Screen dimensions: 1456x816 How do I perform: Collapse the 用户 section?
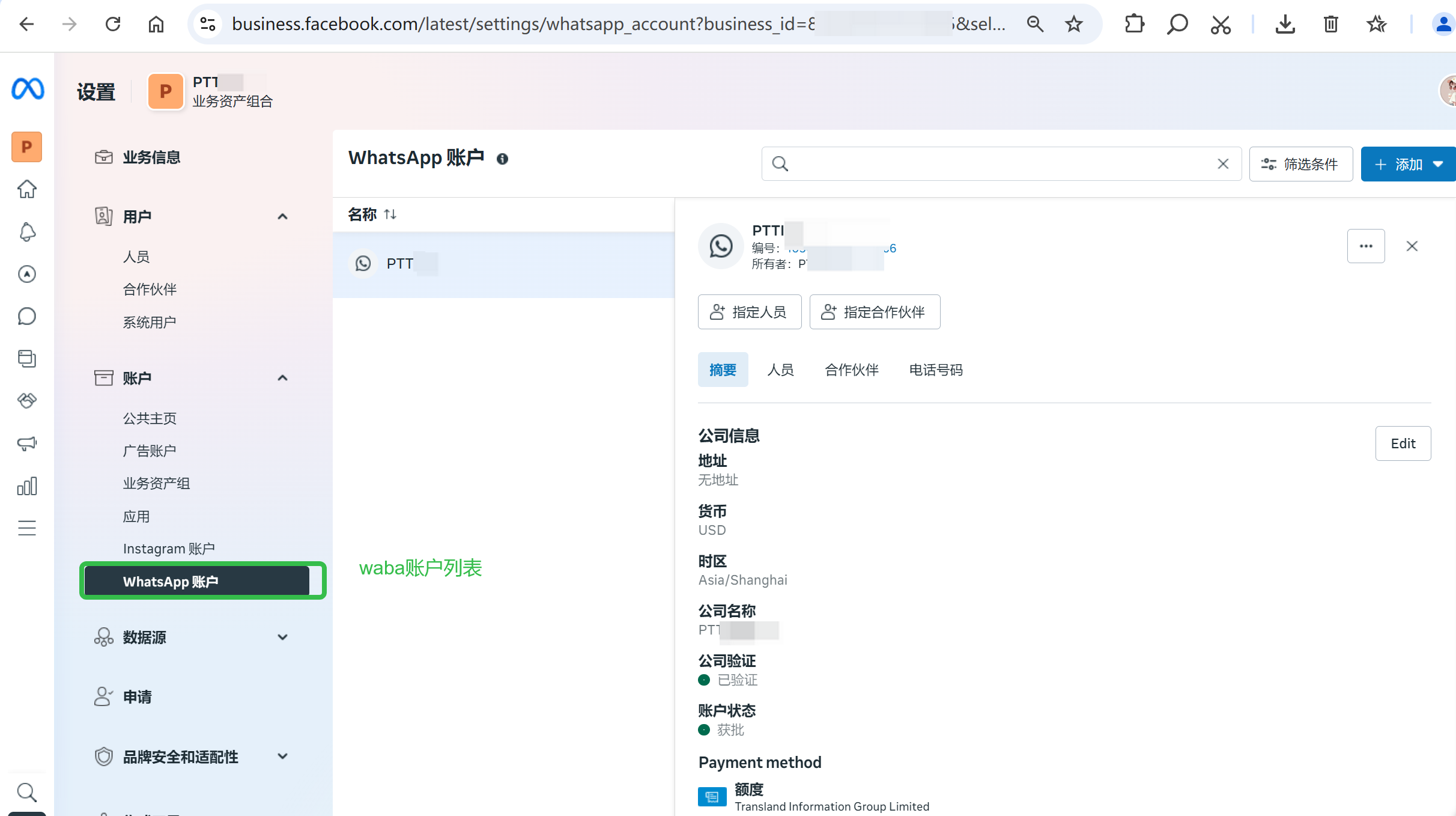tap(282, 216)
